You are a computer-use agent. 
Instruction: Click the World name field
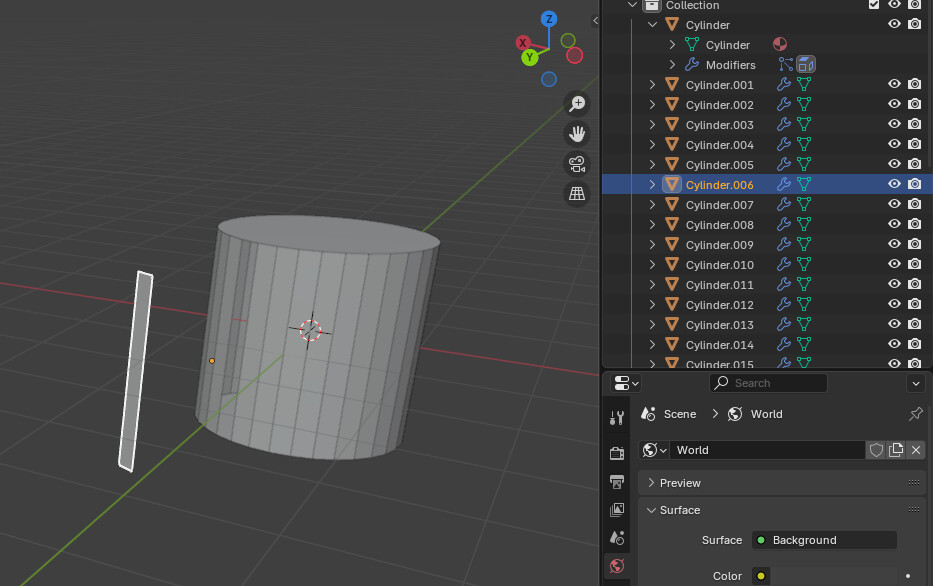pos(767,450)
